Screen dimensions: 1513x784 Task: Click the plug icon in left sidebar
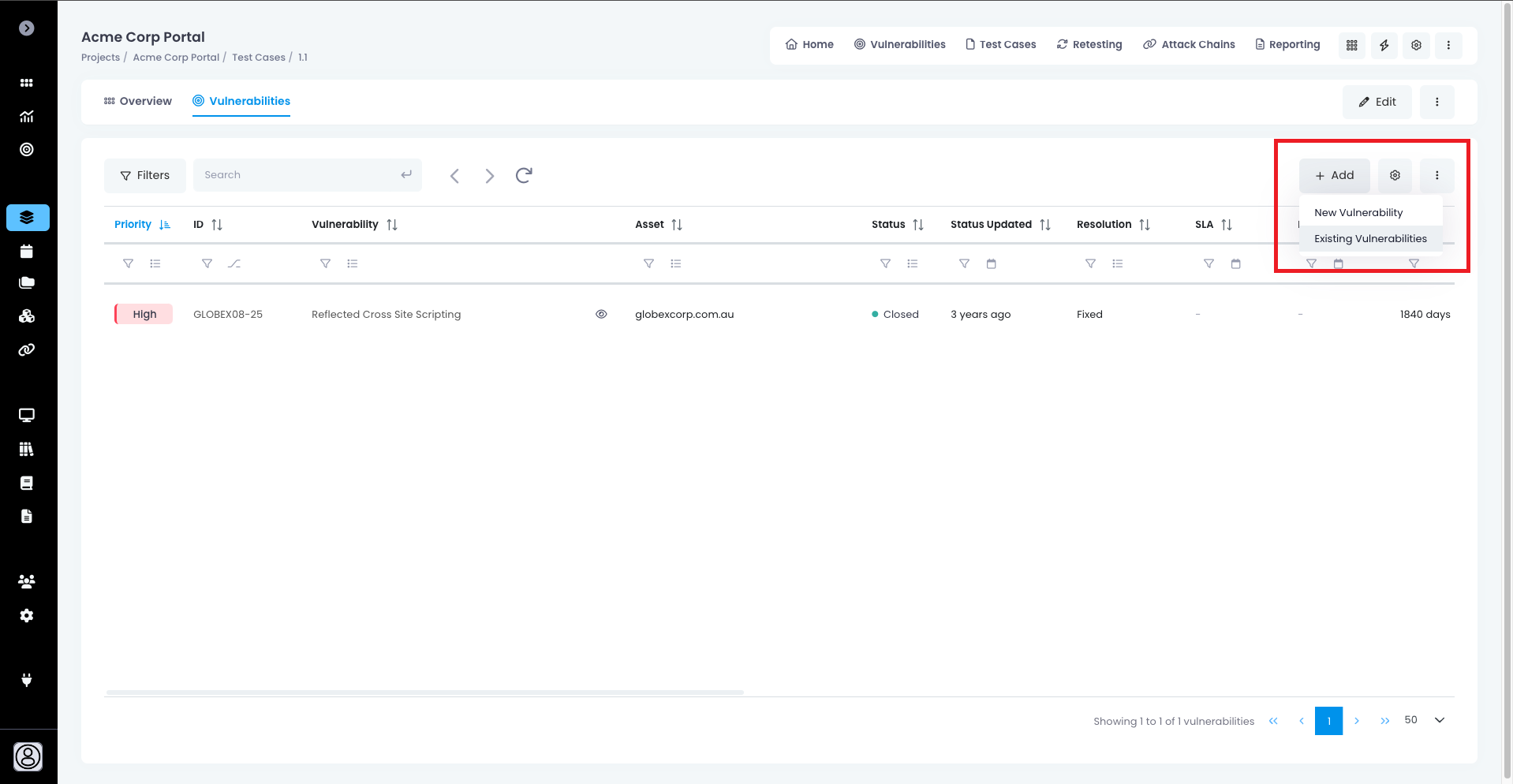(27, 680)
